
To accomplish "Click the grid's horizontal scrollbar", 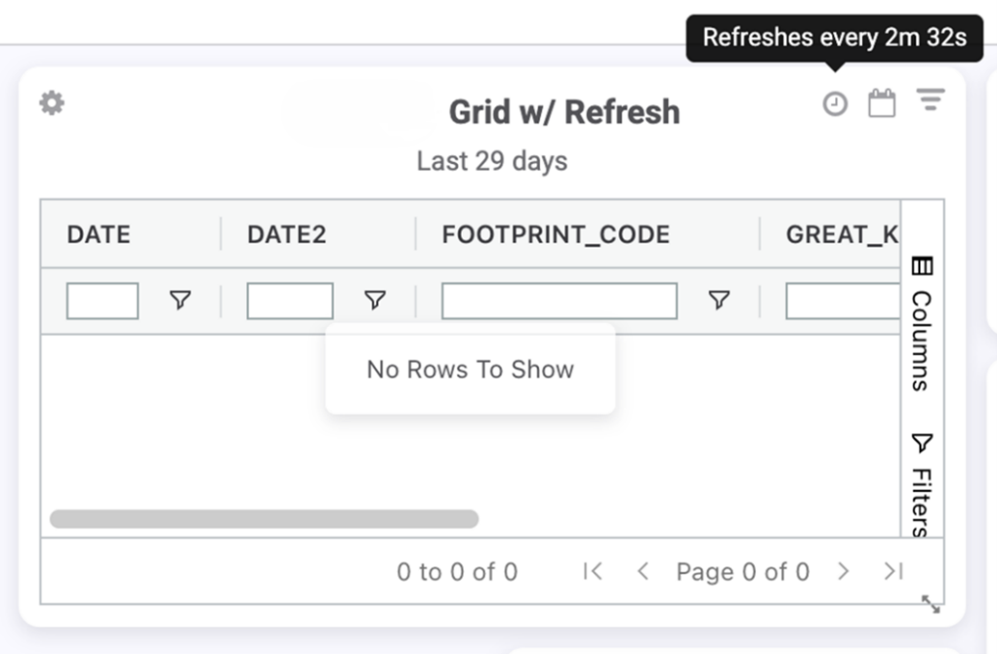I will click(x=264, y=519).
